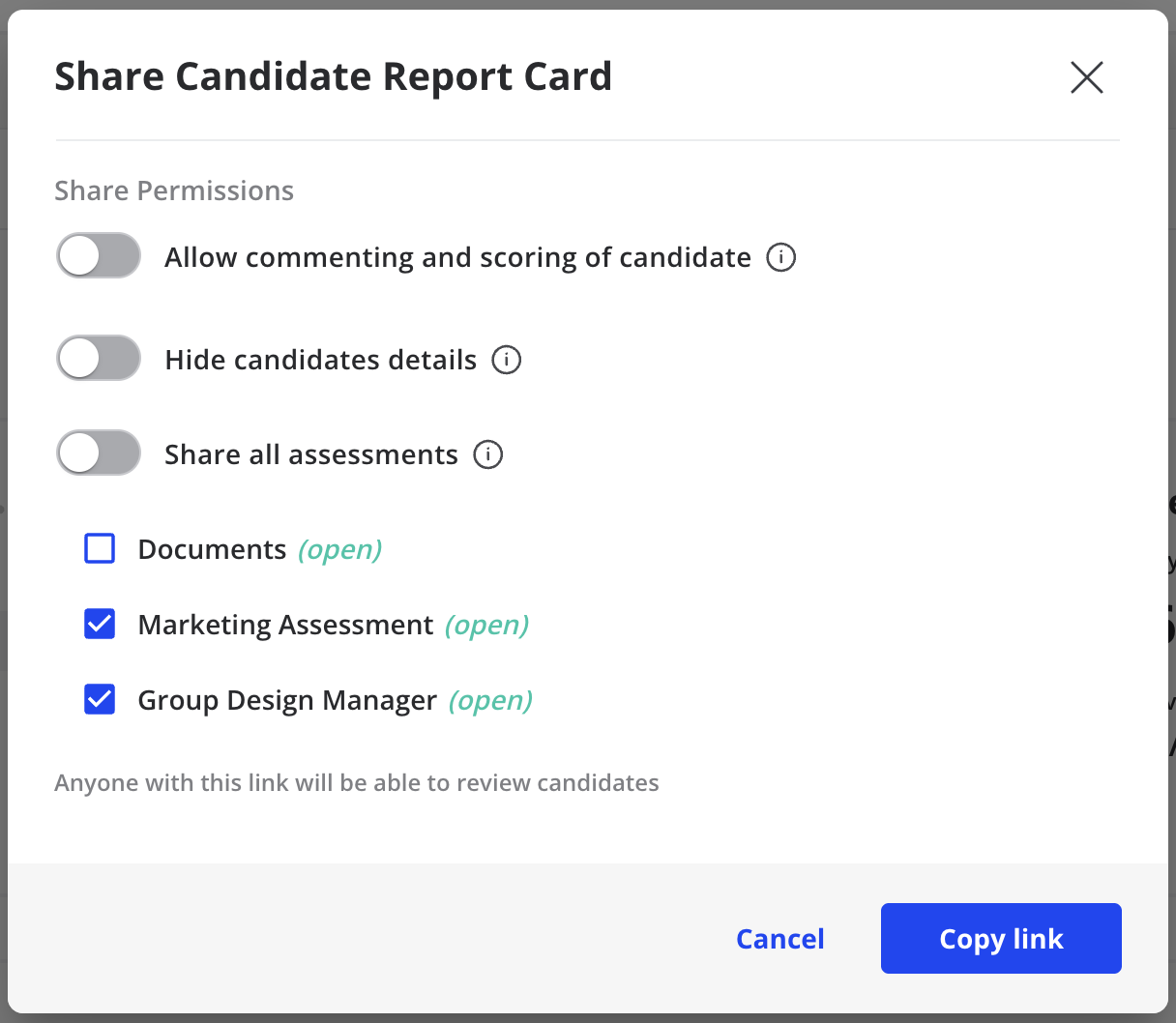Click the (open) status beside Marketing Assessment
The width and height of the screenshot is (1176, 1023).
[x=486, y=625]
